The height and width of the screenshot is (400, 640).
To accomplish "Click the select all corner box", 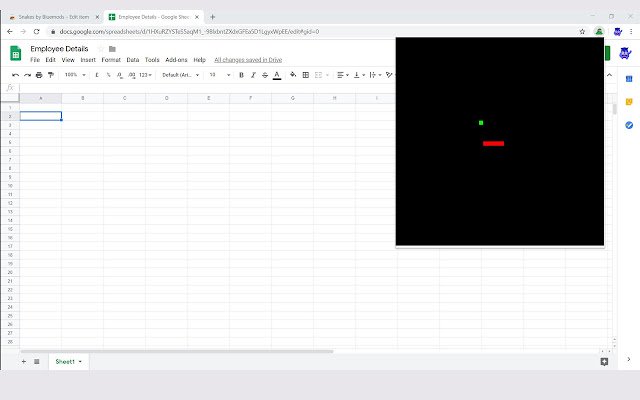I will [x=10, y=98].
